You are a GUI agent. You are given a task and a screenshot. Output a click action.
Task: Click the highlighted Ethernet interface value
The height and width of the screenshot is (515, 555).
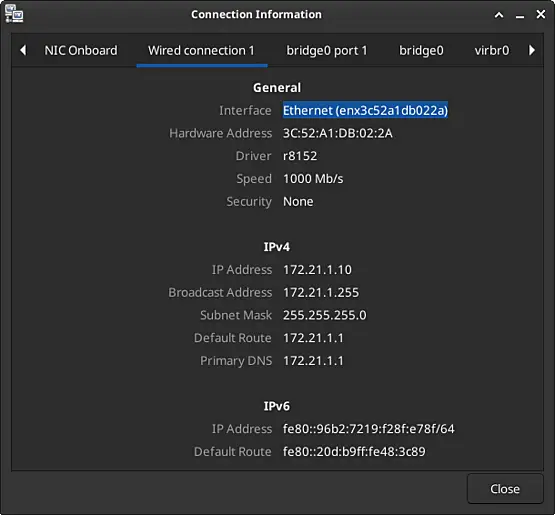365,110
